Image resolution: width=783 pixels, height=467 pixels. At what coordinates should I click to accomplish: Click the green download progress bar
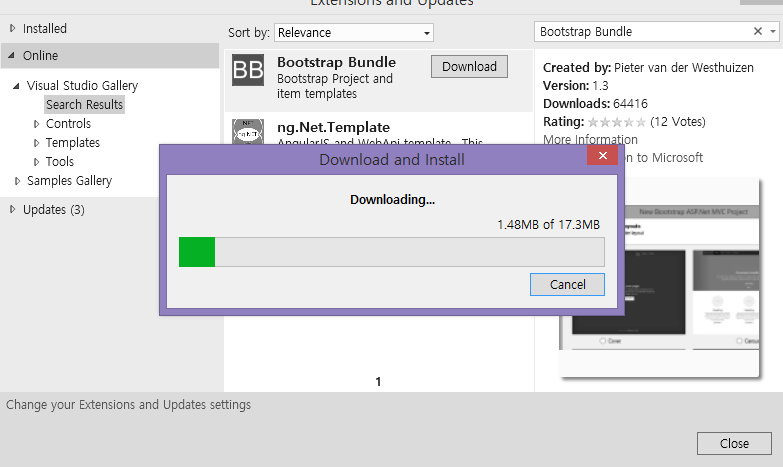197,252
